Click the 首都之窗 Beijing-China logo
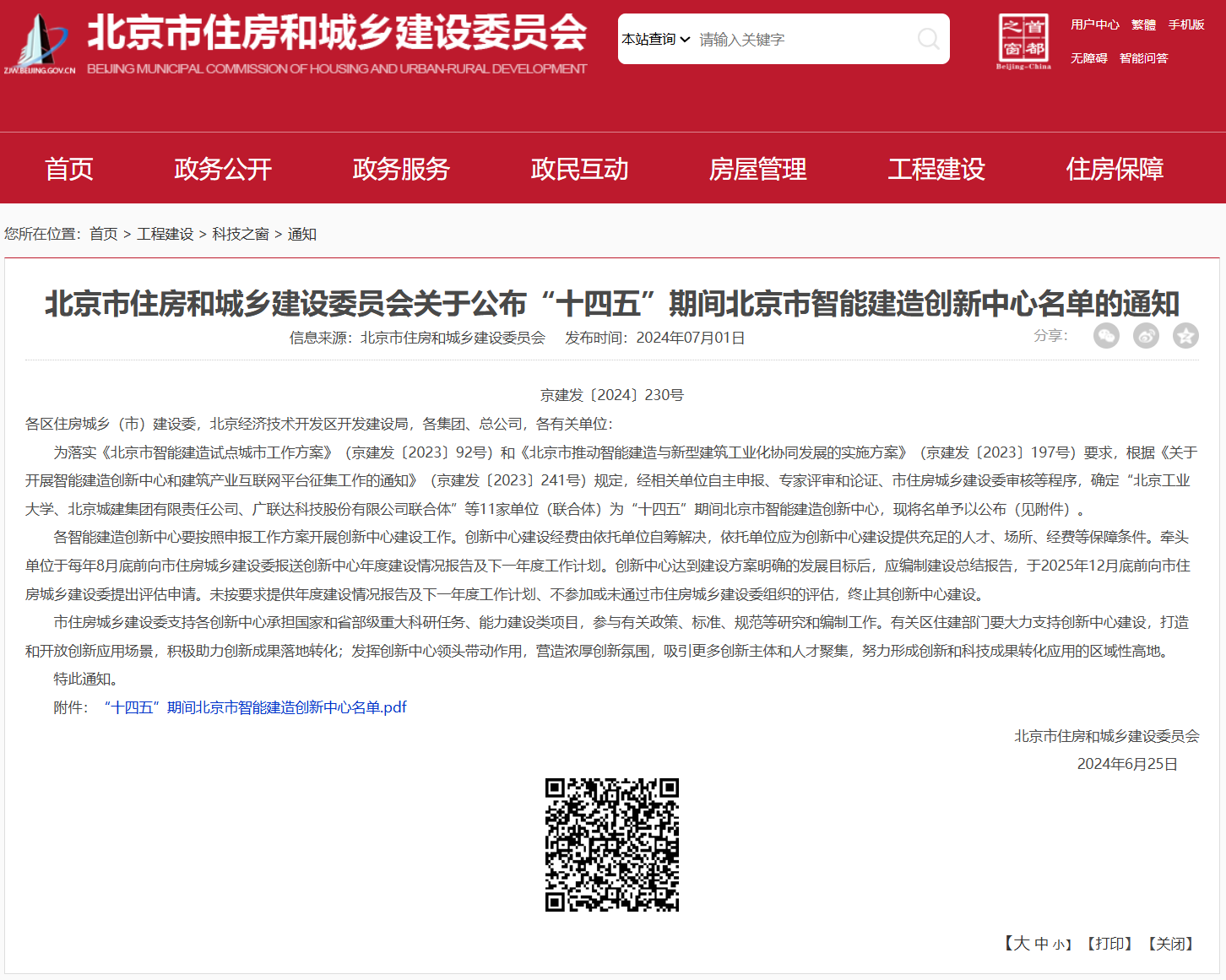Screen dimensions: 1226x980 tap(1023, 41)
